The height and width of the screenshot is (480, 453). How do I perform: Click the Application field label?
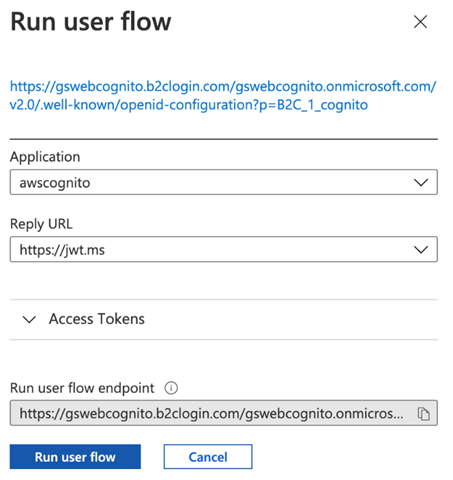coord(45,157)
